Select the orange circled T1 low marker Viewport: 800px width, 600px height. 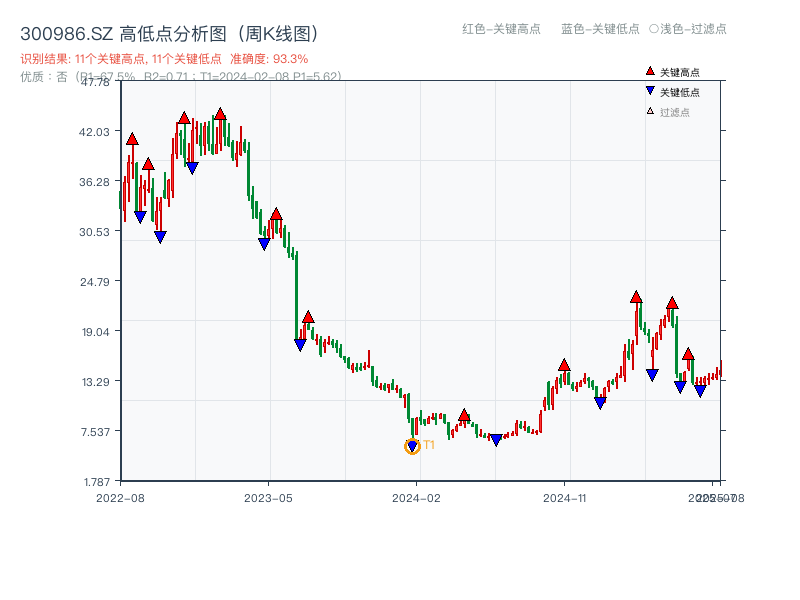[412, 446]
